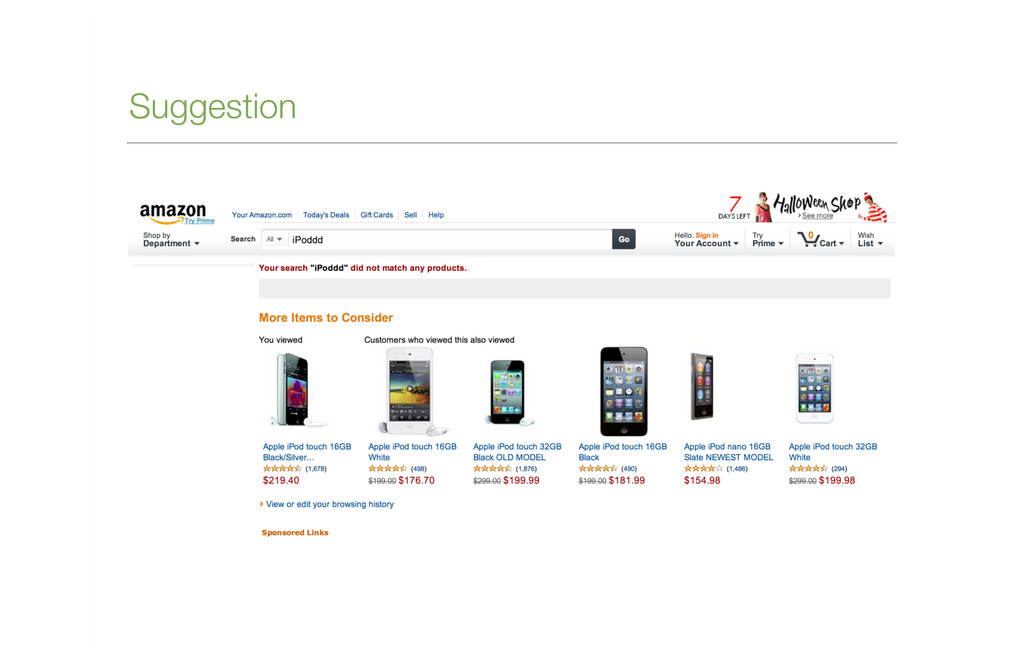Click the Sign in link
The image size is (1024, 663).
point(707,235)
